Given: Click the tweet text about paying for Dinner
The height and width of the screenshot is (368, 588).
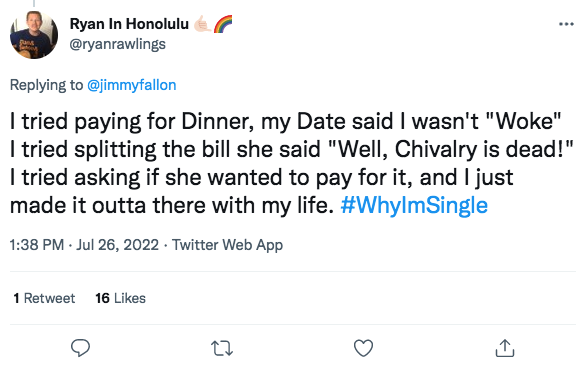Looking at the screenshot, I should [292, 164].
